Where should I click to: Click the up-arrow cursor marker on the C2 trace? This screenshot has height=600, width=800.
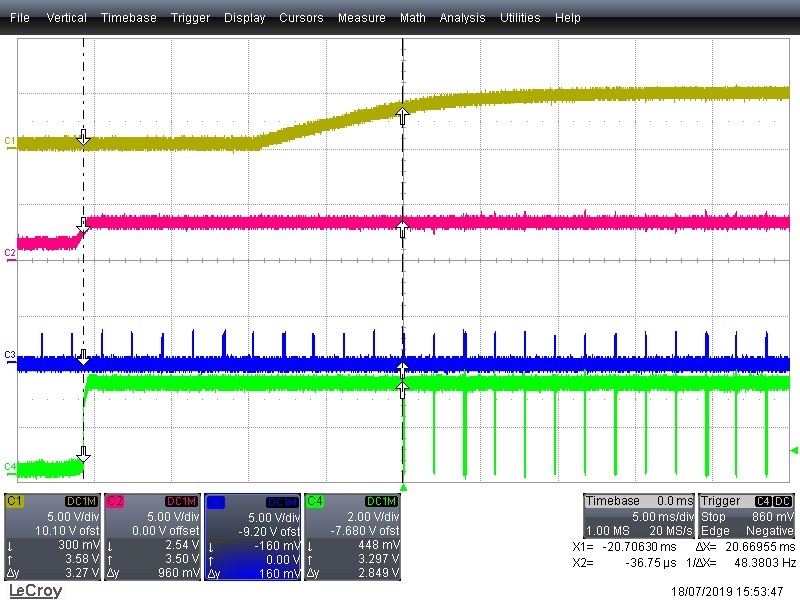[403, 229]
